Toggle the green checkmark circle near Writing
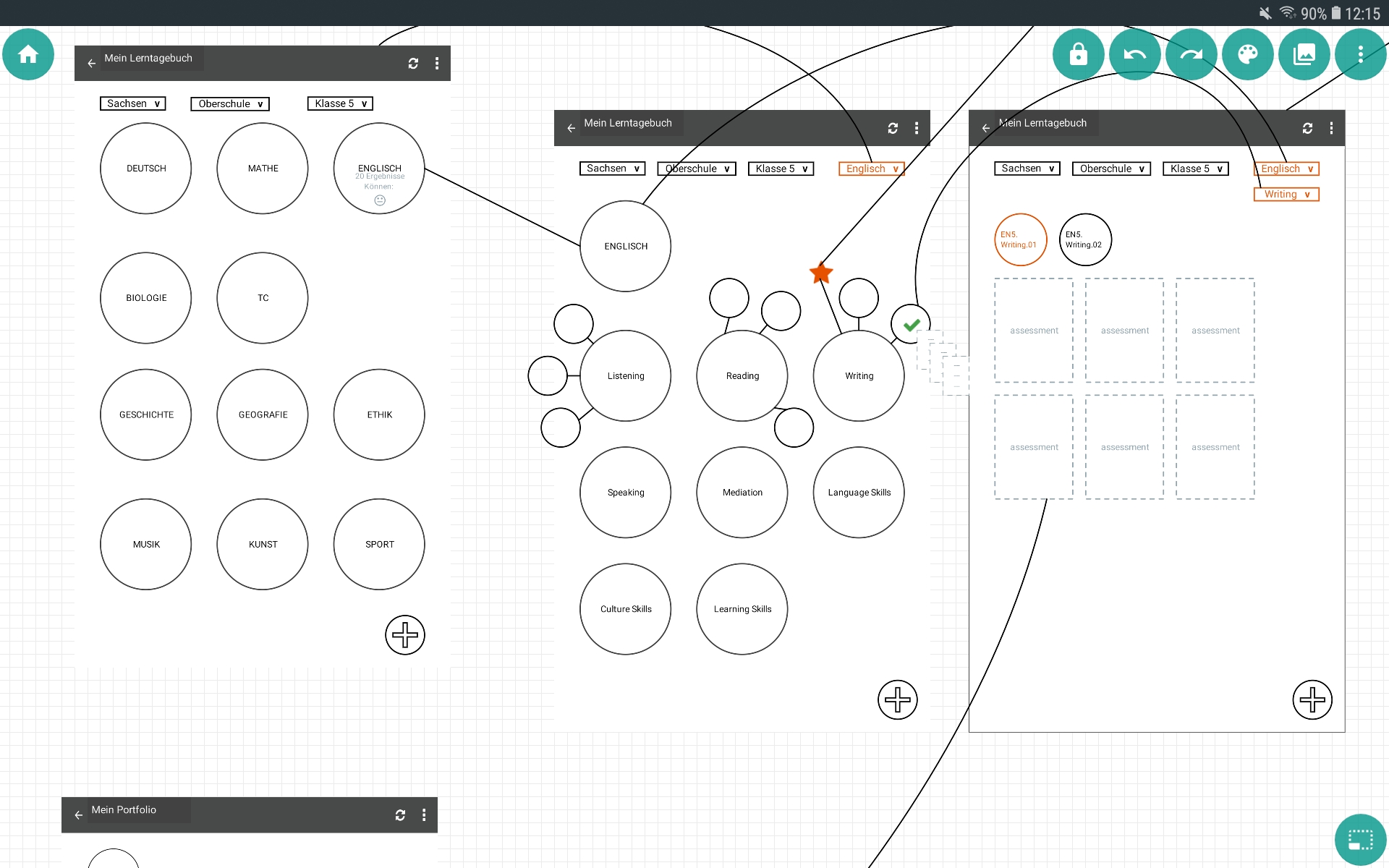1389x868 pixels. coord(911,325)
